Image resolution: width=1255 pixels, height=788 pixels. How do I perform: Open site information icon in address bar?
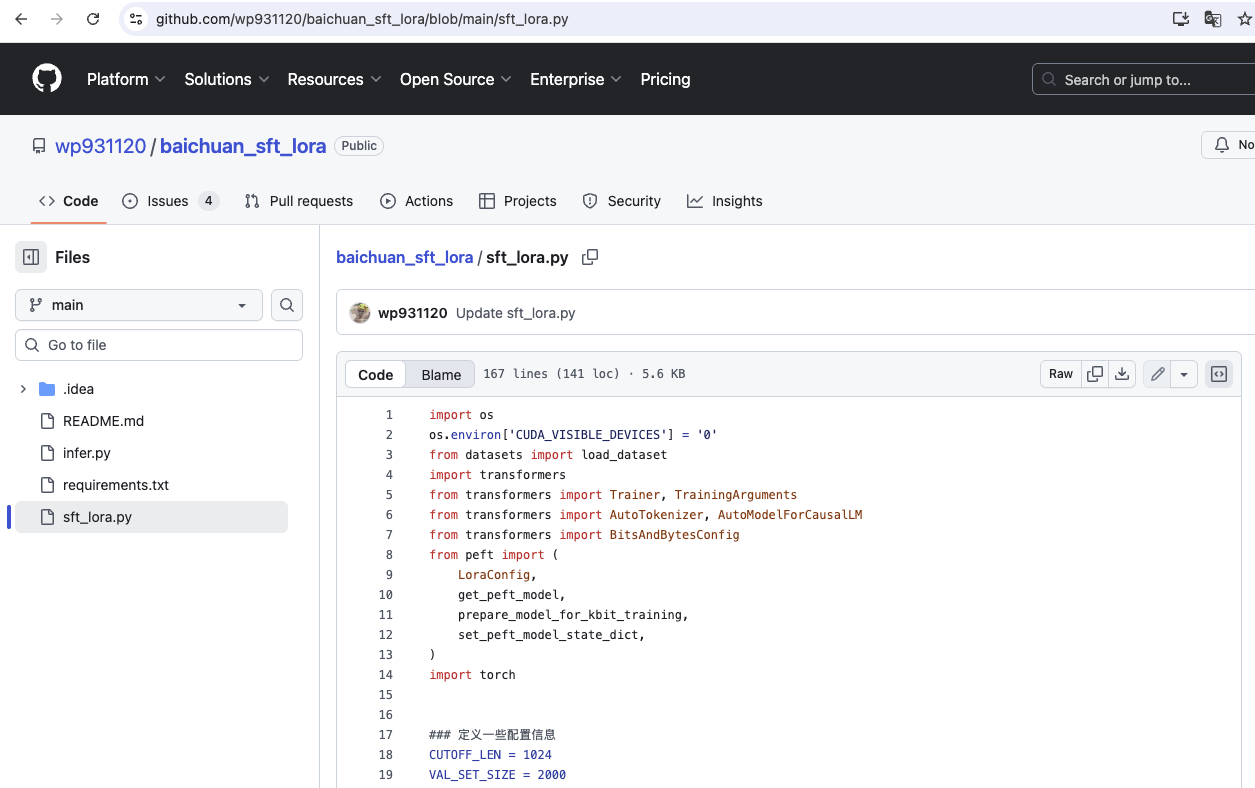[137, 19]
